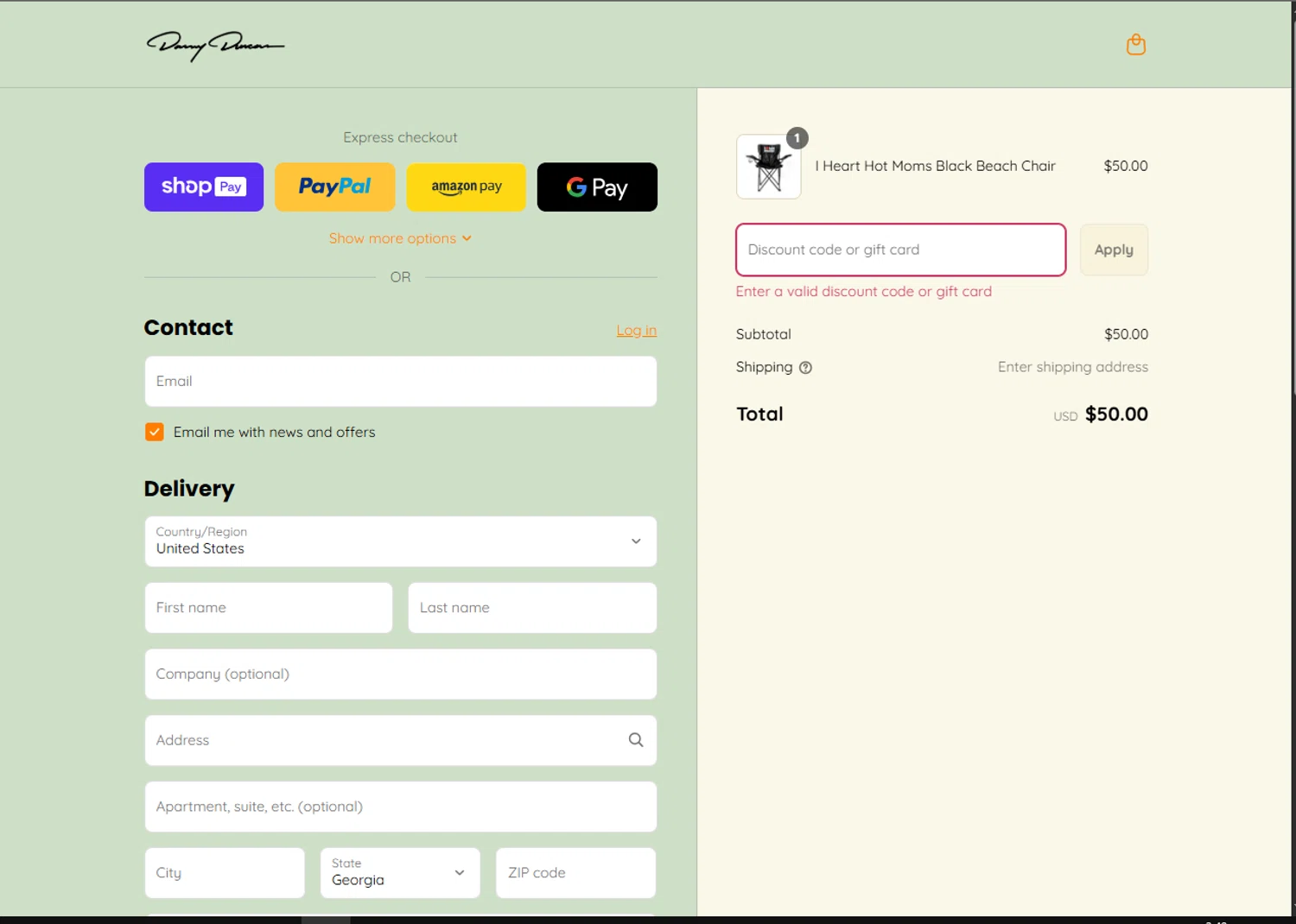Click the quantity badge on product thumbnail
The image size is (1296, 924).
pos(797,138)
